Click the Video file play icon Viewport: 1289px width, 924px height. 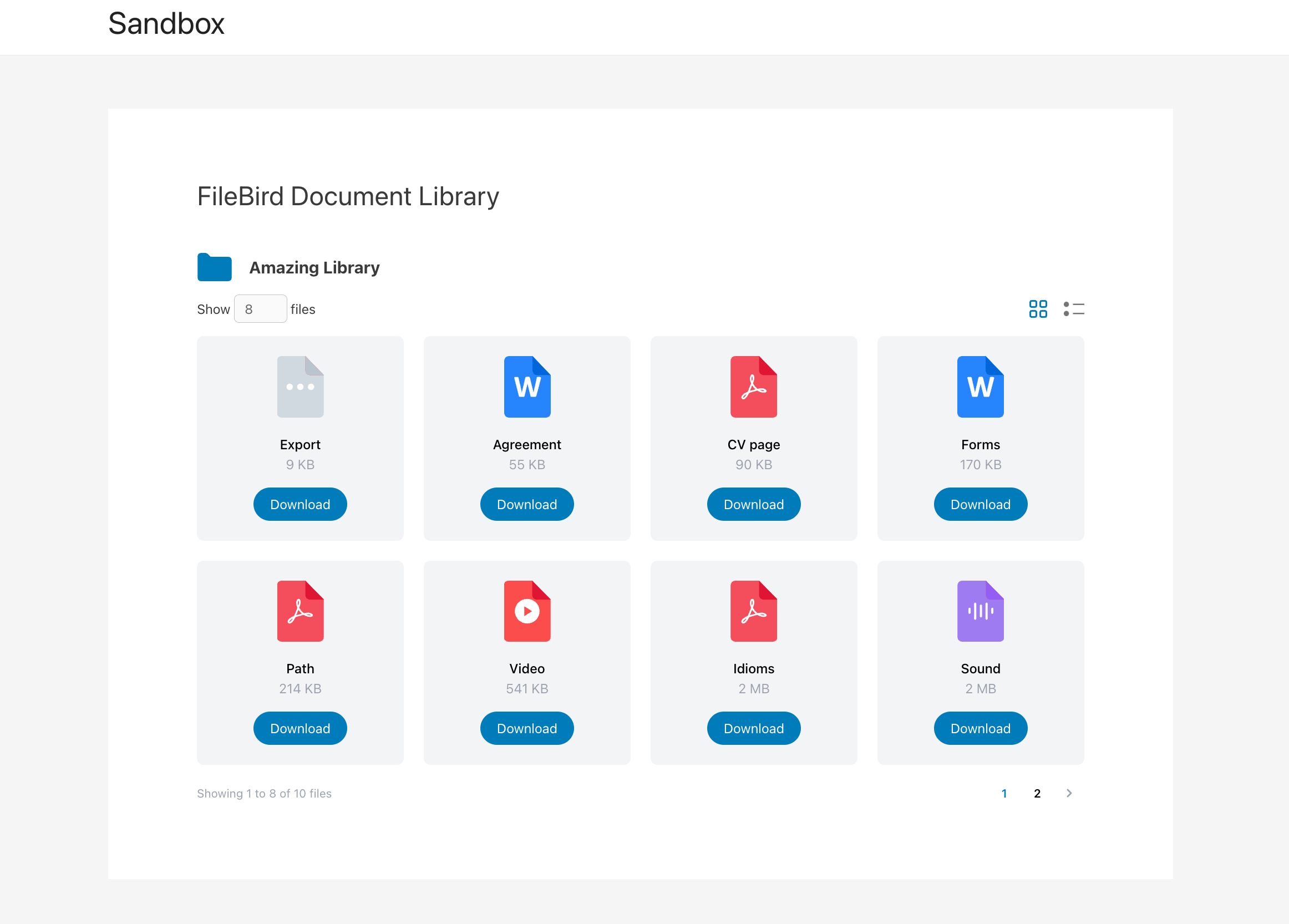527,611
